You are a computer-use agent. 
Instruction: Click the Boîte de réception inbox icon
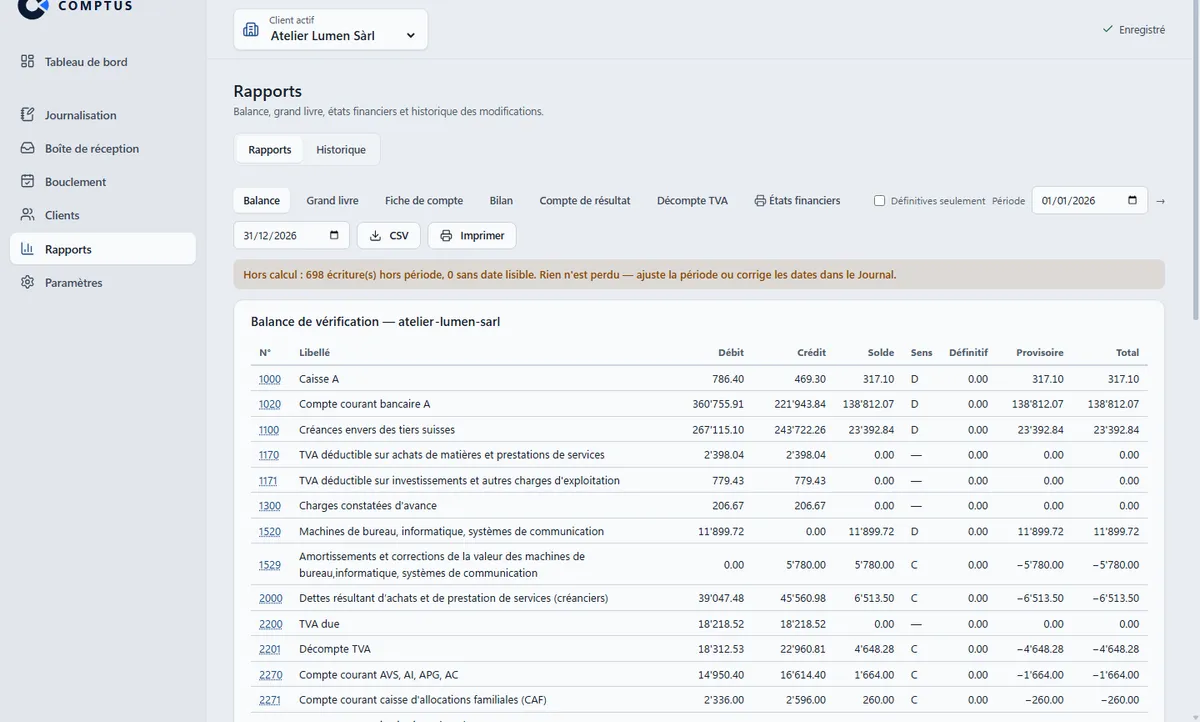click(28, 148)
